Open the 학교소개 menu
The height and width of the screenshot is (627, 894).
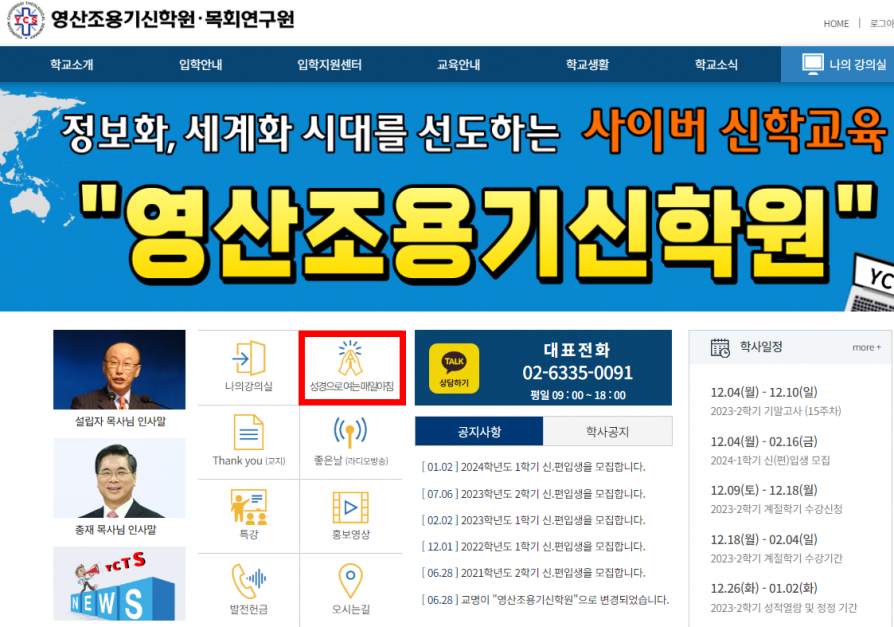72,64
